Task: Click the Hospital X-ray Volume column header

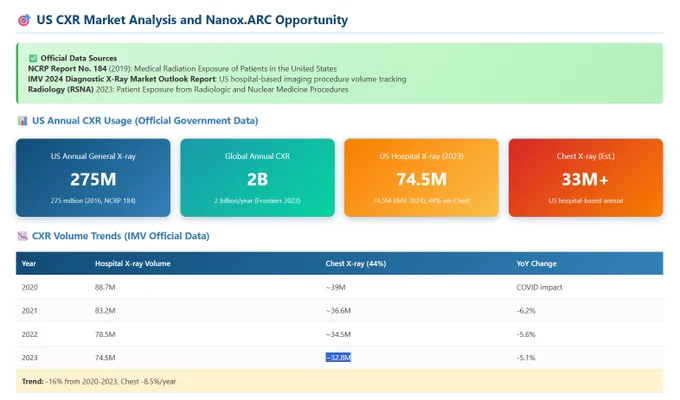Action: coord(133,263)
